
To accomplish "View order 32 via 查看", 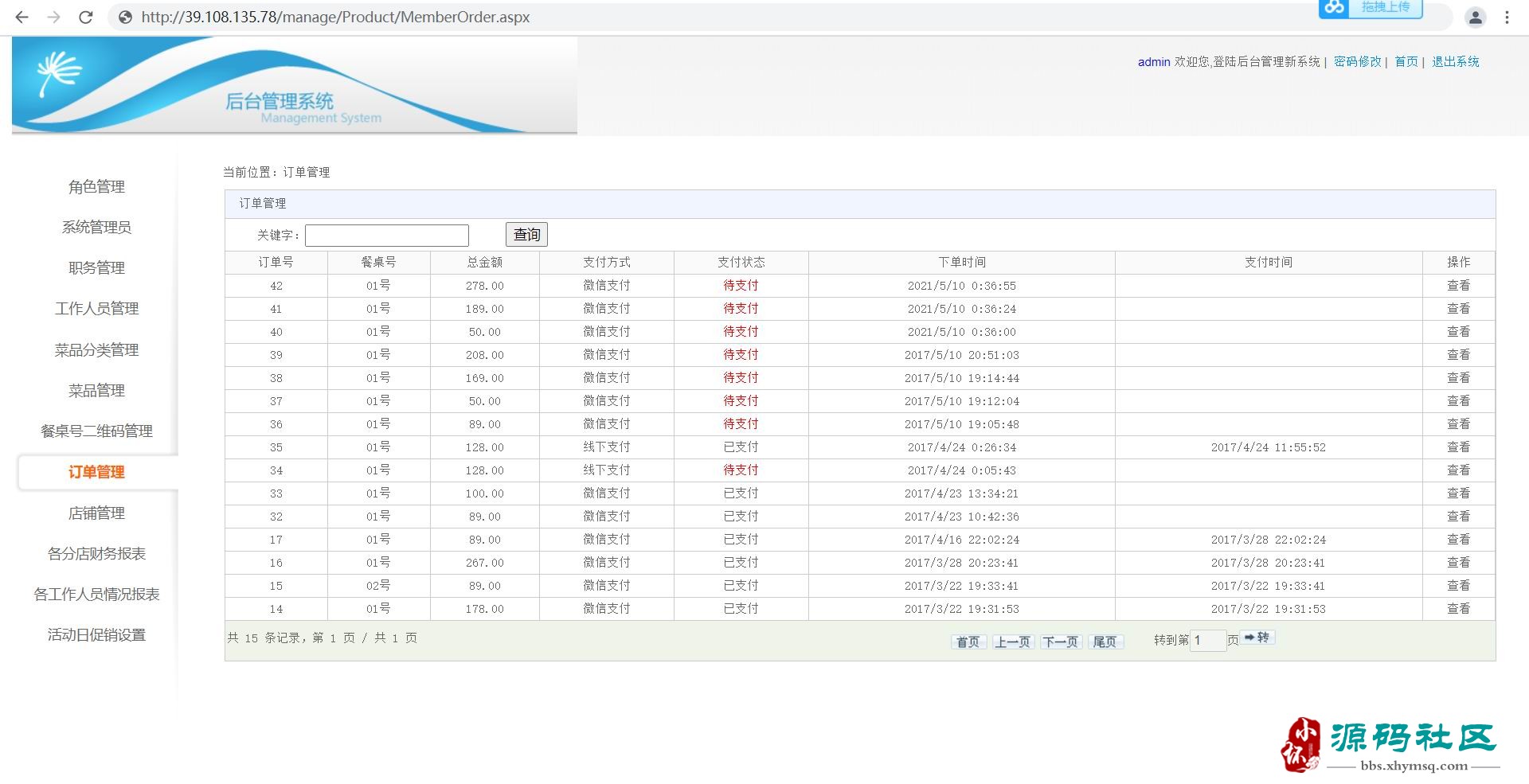I will [1458, 516].
